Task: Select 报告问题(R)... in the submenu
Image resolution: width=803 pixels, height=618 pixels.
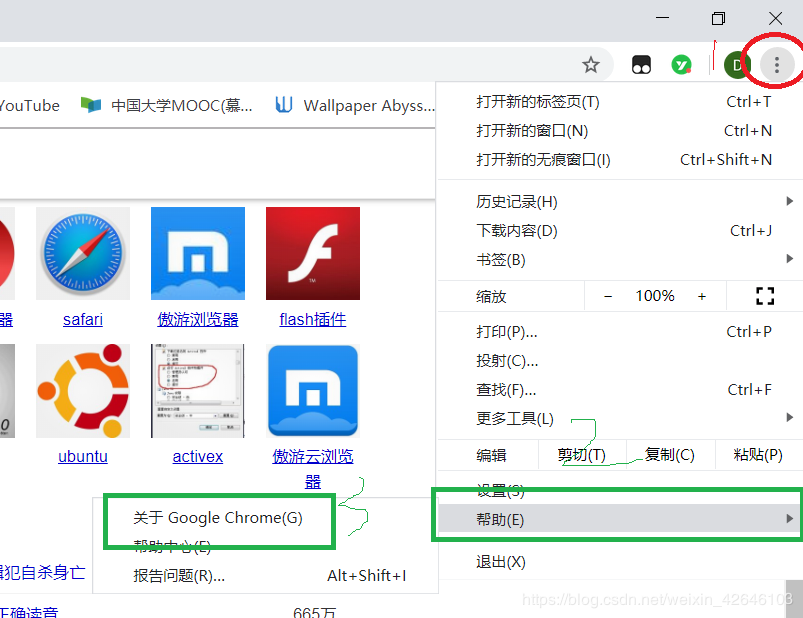Action: (x=265, y=576)
